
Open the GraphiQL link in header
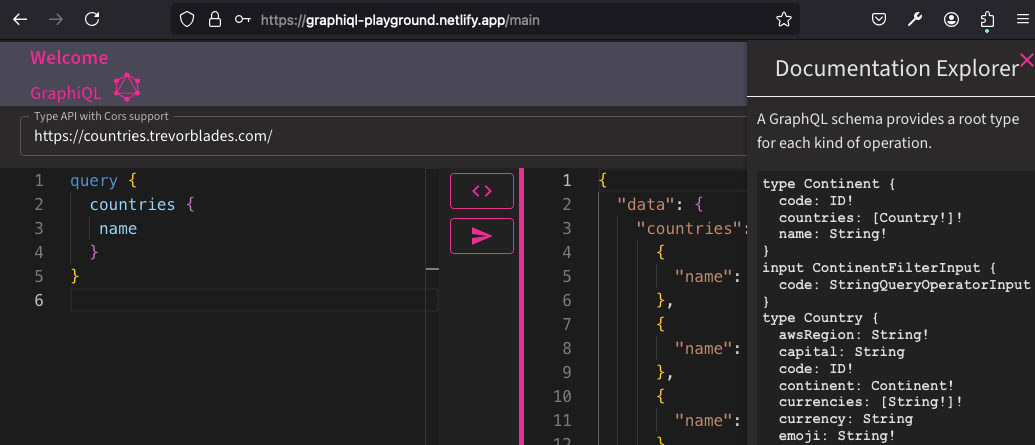point(66,93)
